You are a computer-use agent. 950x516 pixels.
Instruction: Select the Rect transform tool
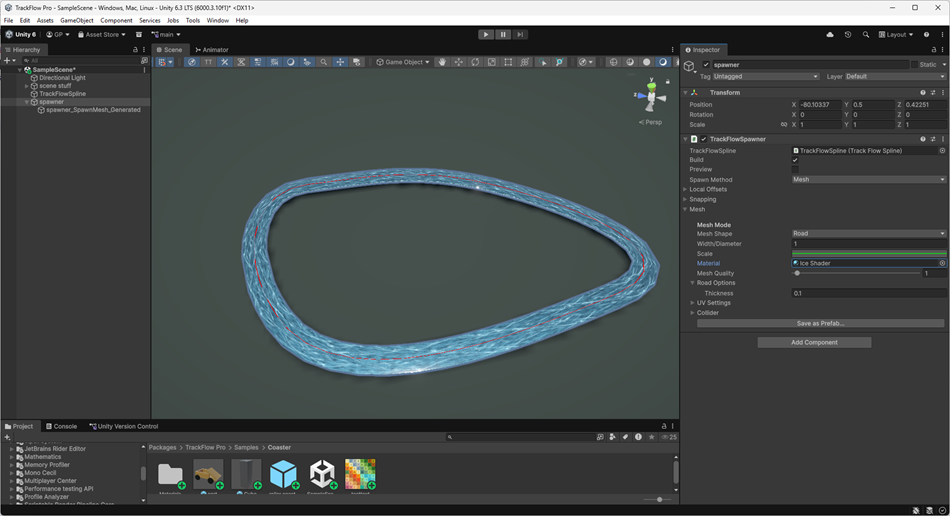[x=508, y=62]
